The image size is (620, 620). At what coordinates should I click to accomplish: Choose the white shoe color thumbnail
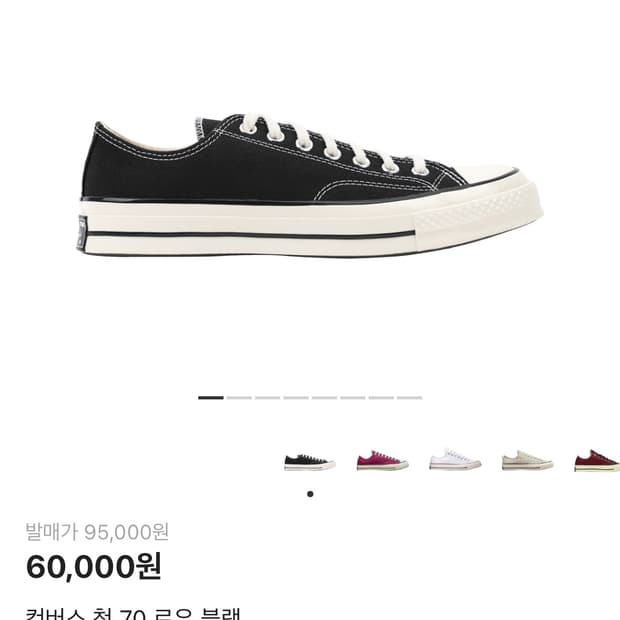click(x=455, y=459)
